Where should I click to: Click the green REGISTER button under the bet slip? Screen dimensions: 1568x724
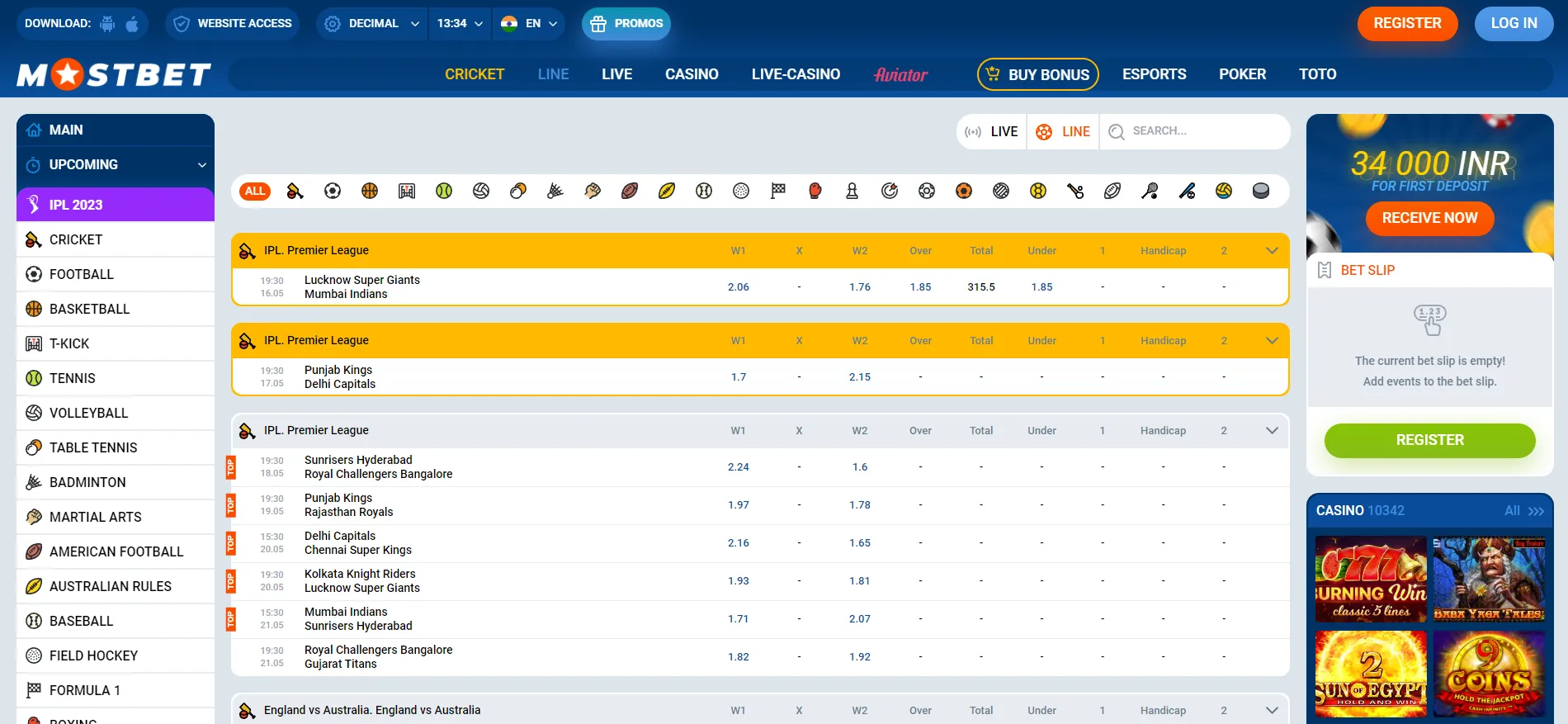click(1429, 440)
